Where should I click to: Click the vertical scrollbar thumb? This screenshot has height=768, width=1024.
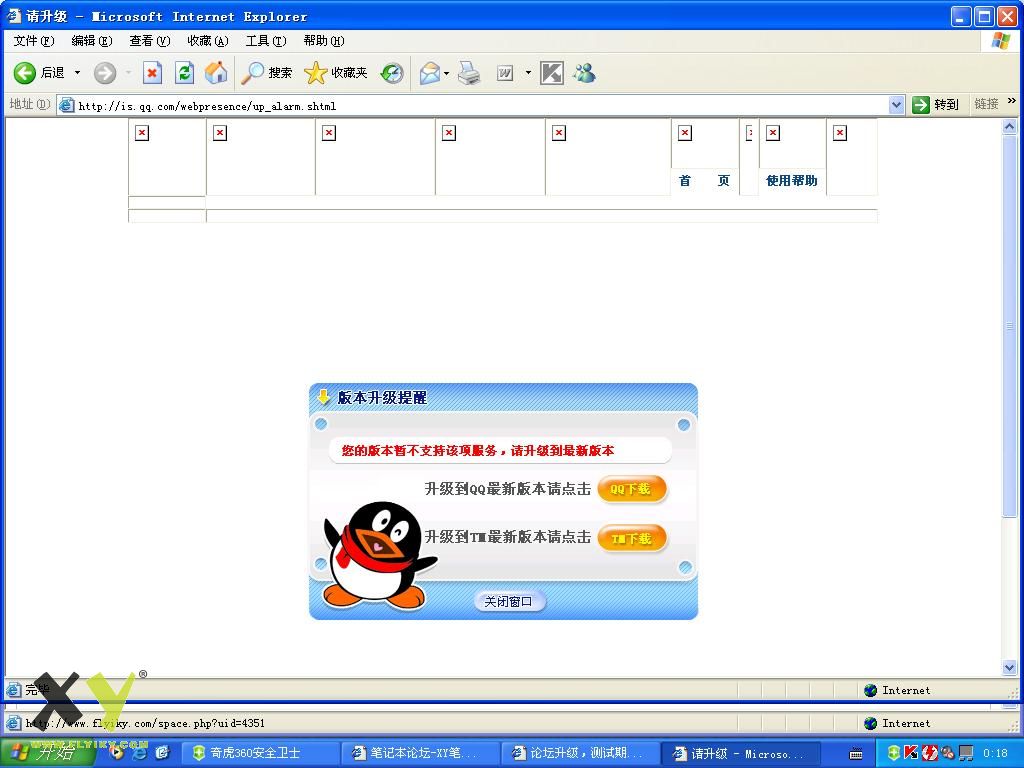coord(1010,325)
